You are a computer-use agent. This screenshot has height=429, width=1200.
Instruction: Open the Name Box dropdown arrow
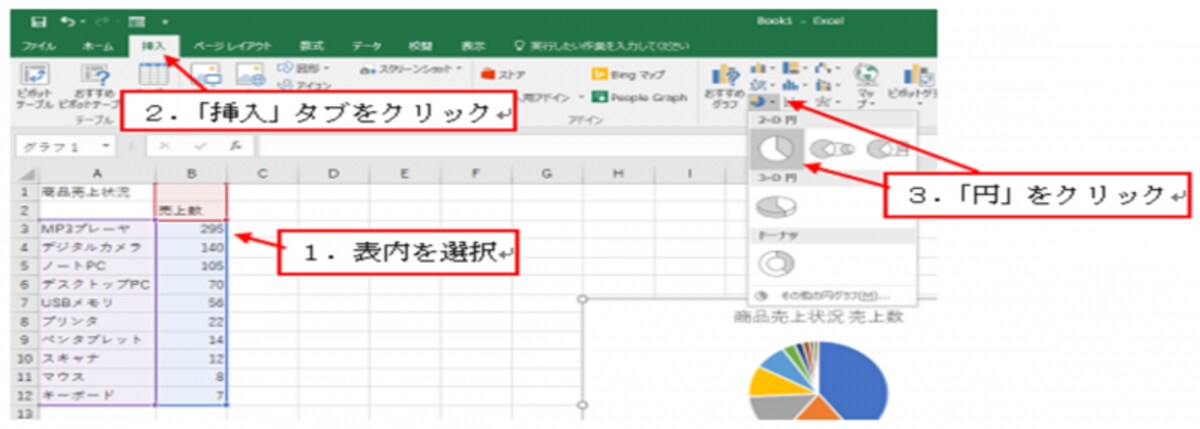(x=106, y=146)
